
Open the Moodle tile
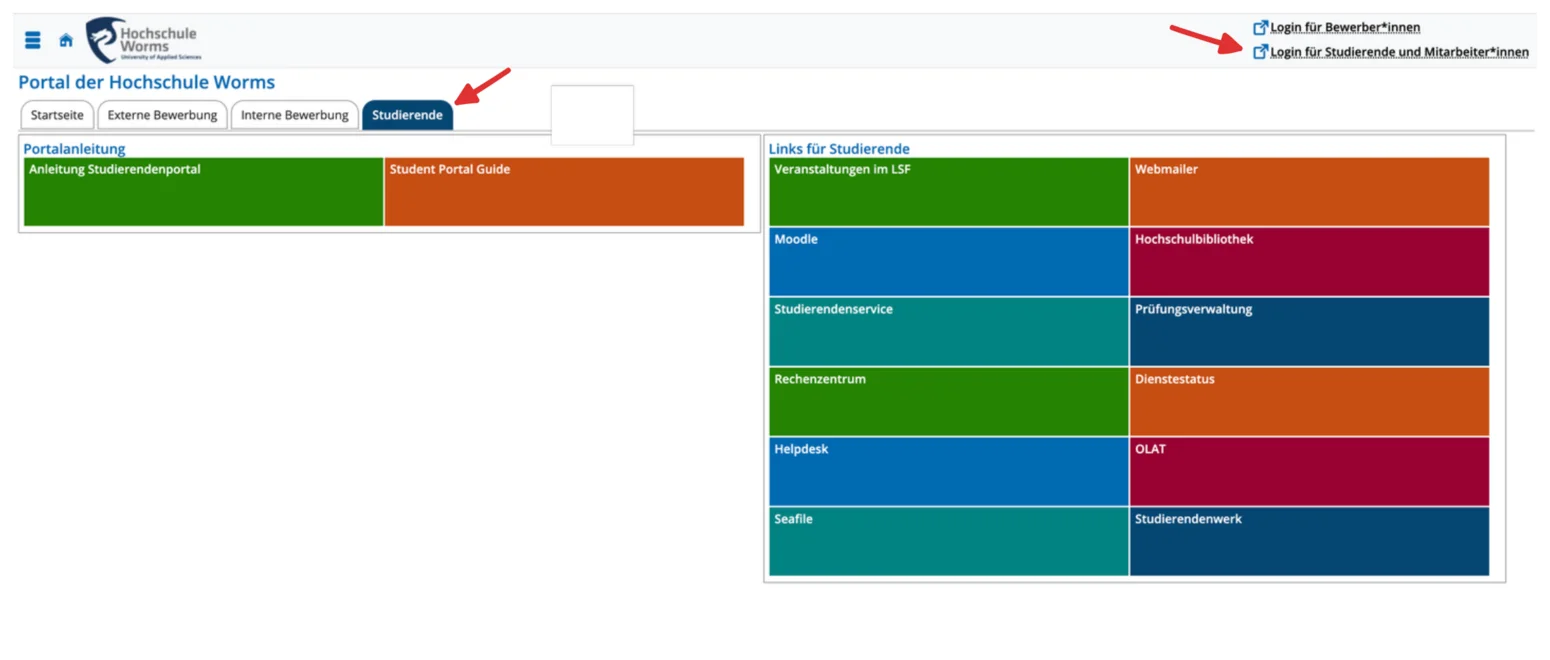(948, 261)
